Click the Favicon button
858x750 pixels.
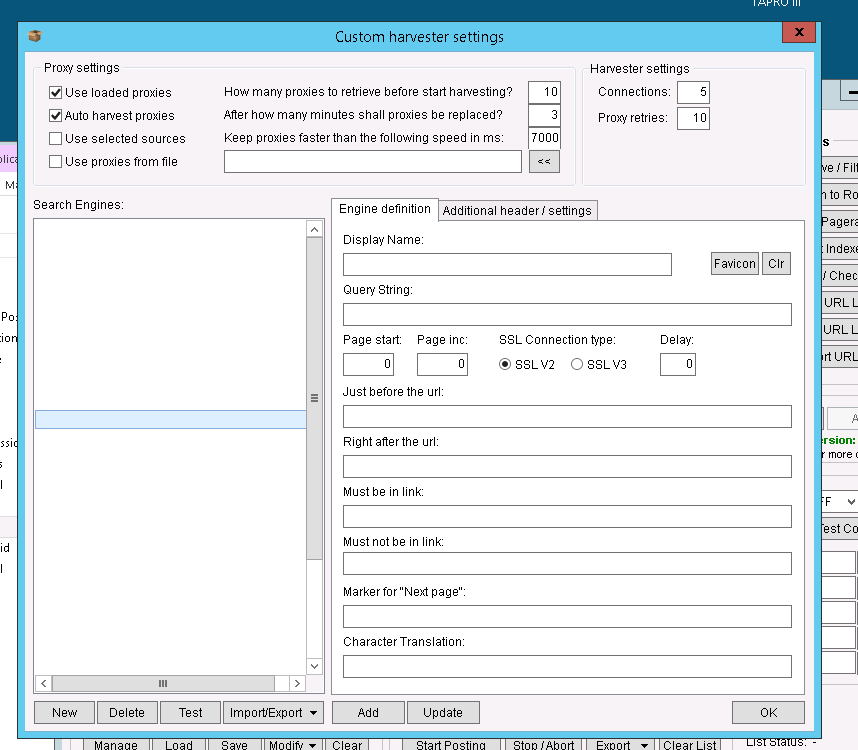[x=734, y=264]
